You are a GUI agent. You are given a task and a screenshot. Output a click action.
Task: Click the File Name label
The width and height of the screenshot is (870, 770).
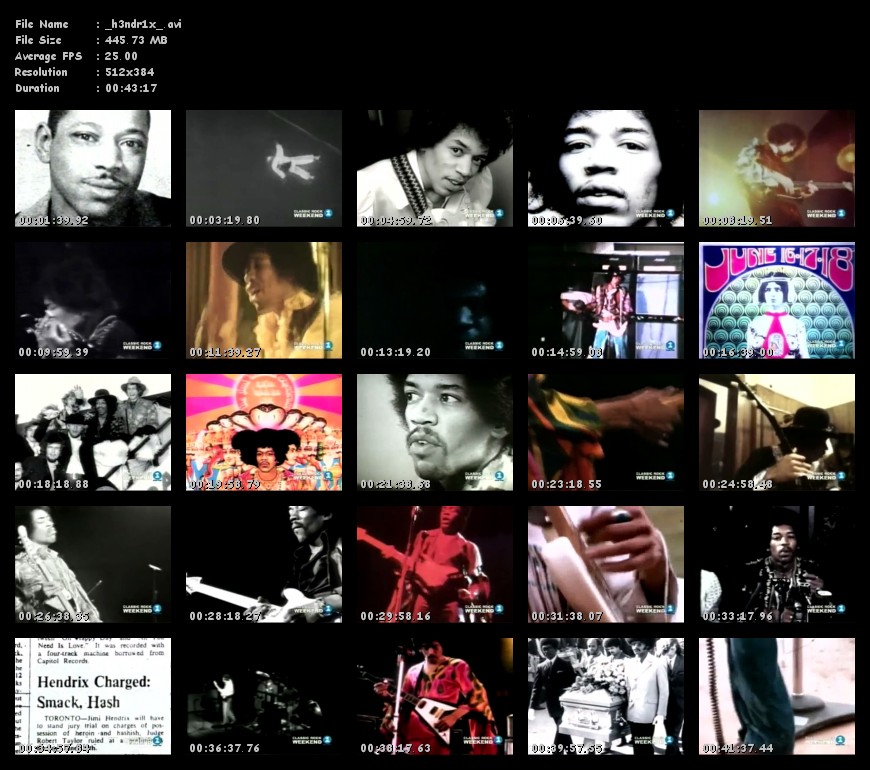(x=42, y=24)
